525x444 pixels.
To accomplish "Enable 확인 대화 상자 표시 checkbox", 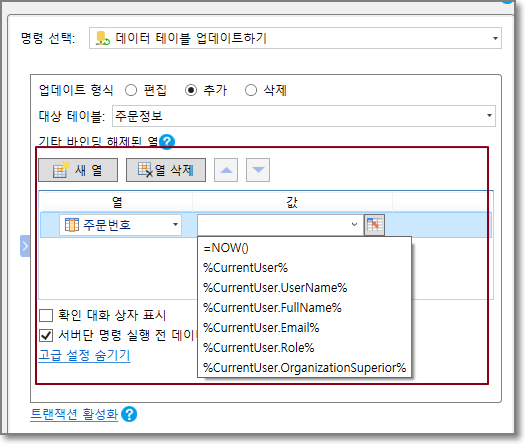I will [x=46, y=315].
